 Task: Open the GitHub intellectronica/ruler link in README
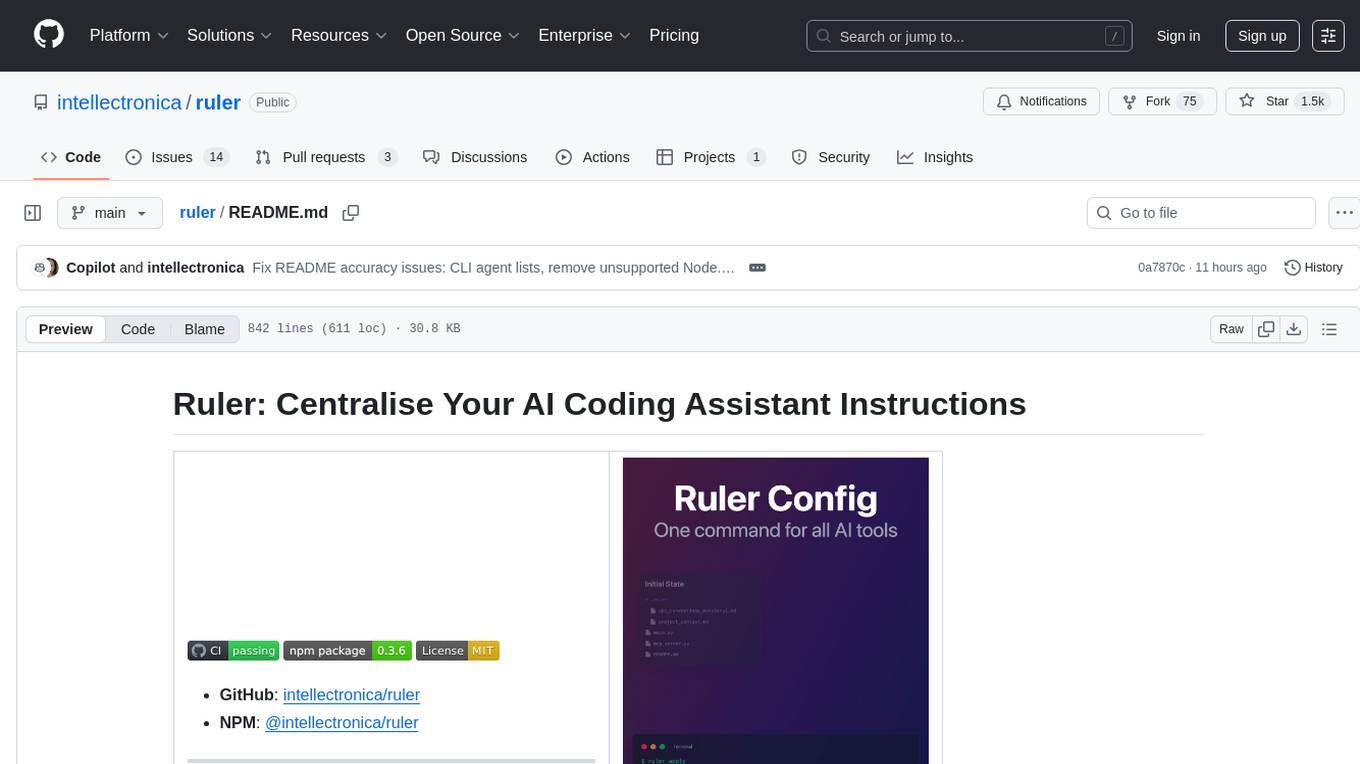click(351, 694)
